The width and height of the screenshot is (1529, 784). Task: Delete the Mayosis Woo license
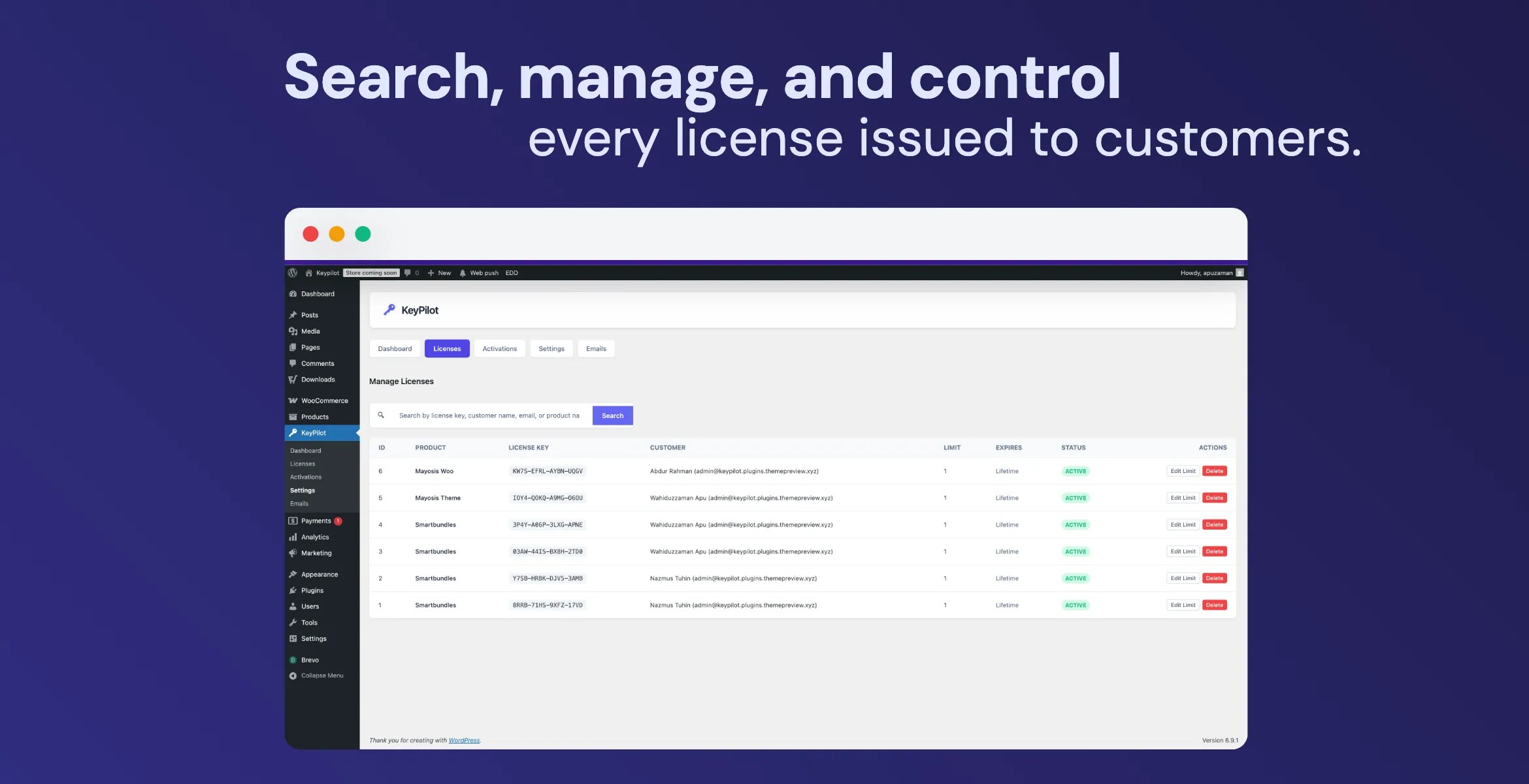click(1214, 471)
